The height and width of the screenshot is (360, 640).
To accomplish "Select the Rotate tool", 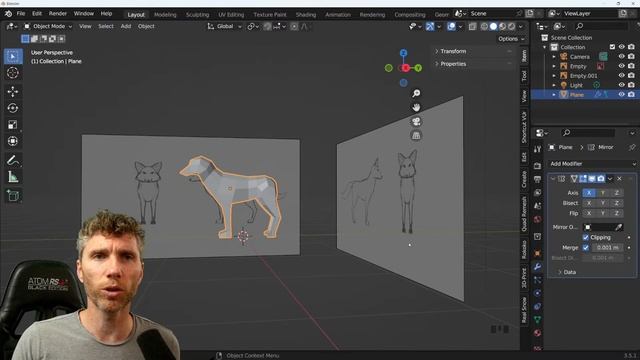I will pos(13,108).
